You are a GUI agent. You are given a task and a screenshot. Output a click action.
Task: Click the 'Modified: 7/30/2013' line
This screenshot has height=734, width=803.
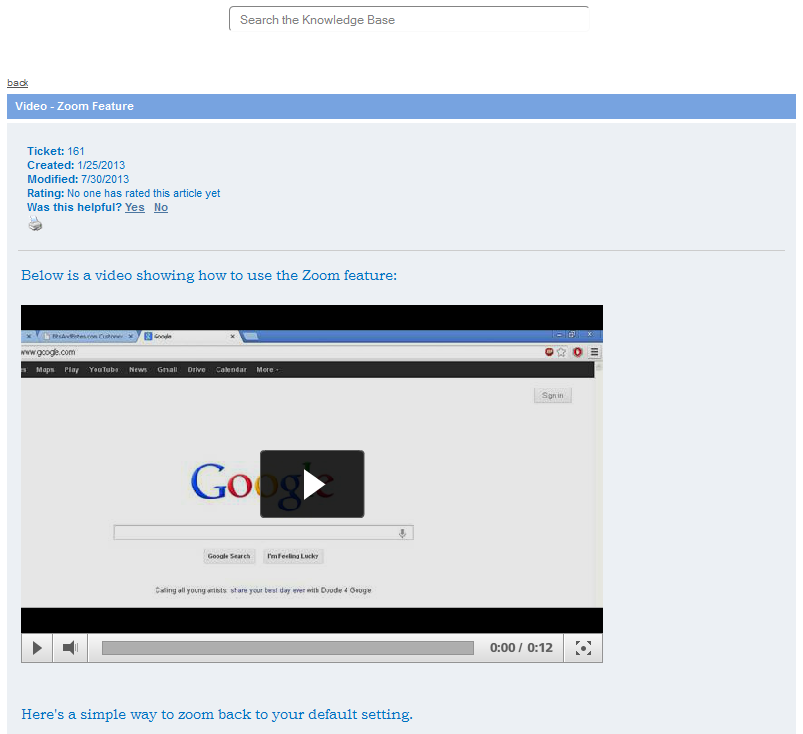coord(78,179)
